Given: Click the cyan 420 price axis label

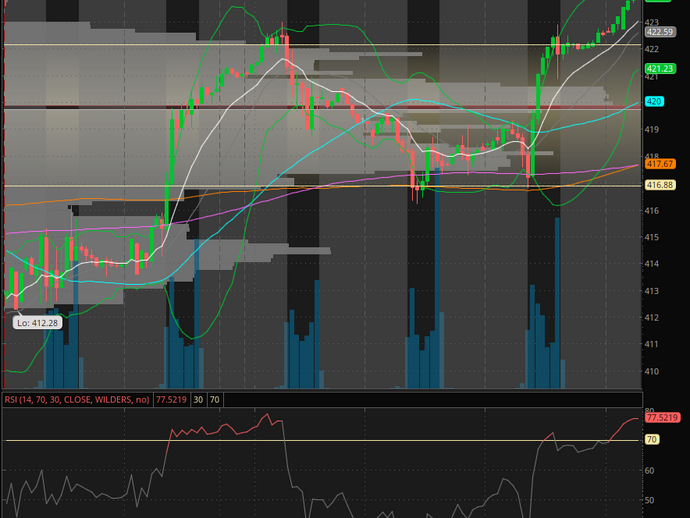Looking at the screenshot, I should (654, 101).
